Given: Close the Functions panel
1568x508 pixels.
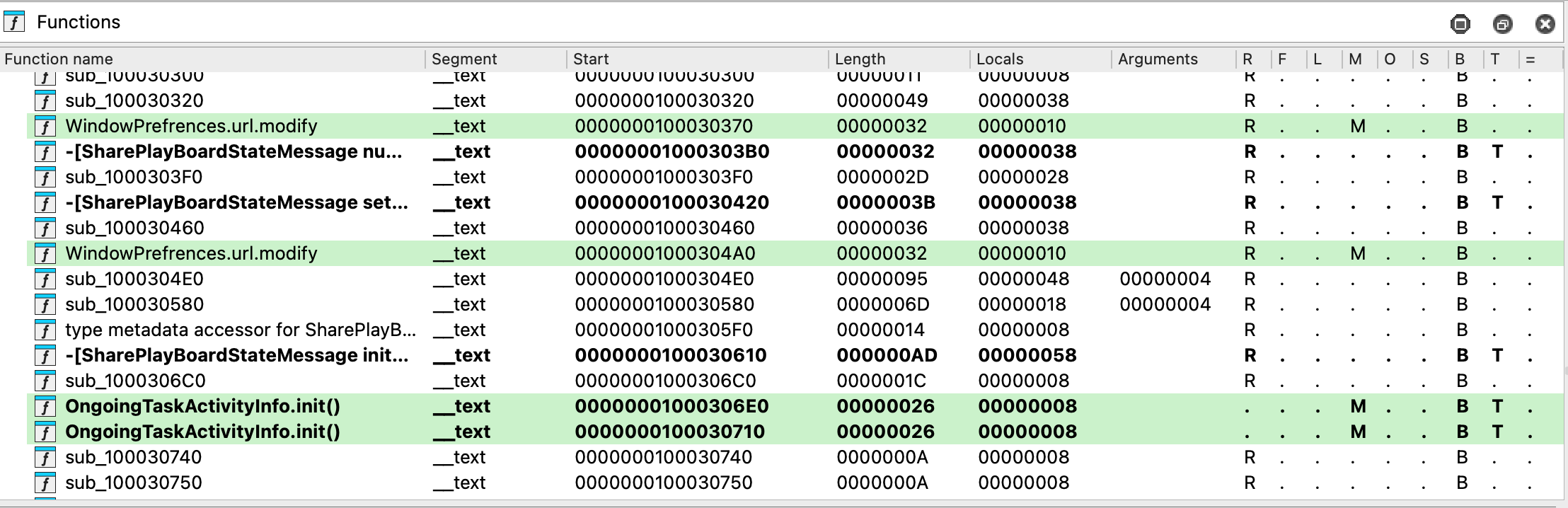Looking at the screenshot, I should click(1545, 24).
